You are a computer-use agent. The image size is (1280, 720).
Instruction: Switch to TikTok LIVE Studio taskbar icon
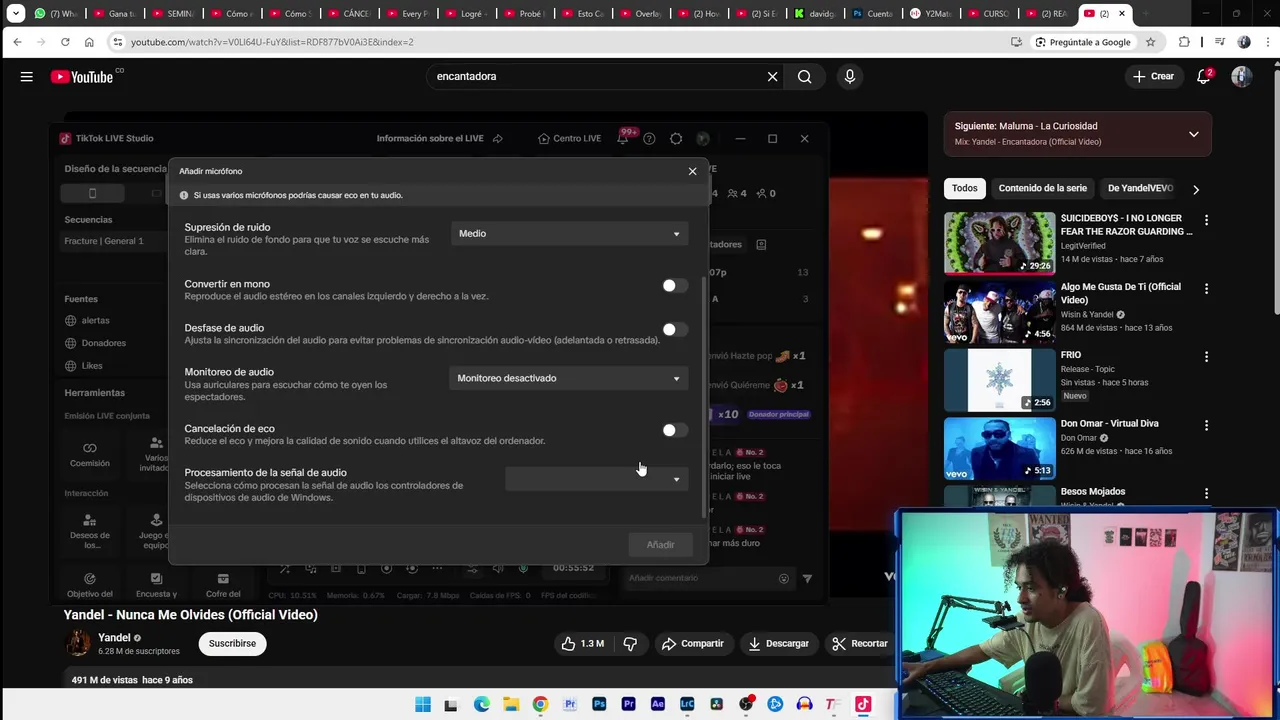coord(863,704)
